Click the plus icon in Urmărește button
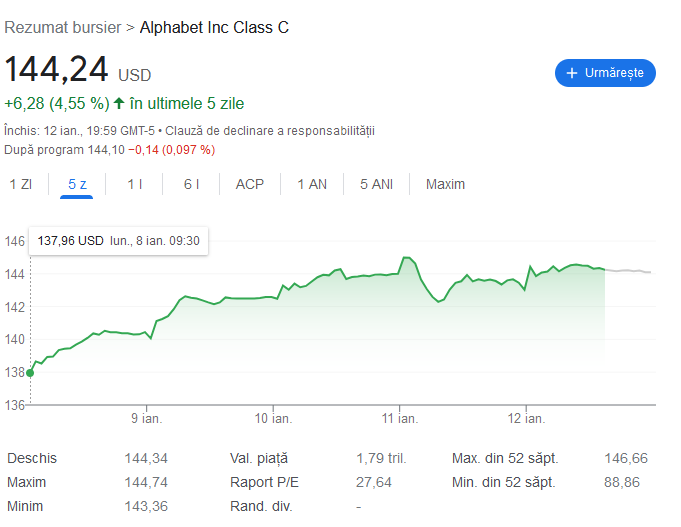Image resolution: width=681 pixels, height=527 pixels. pyautogui.click(x=572, y=73)
